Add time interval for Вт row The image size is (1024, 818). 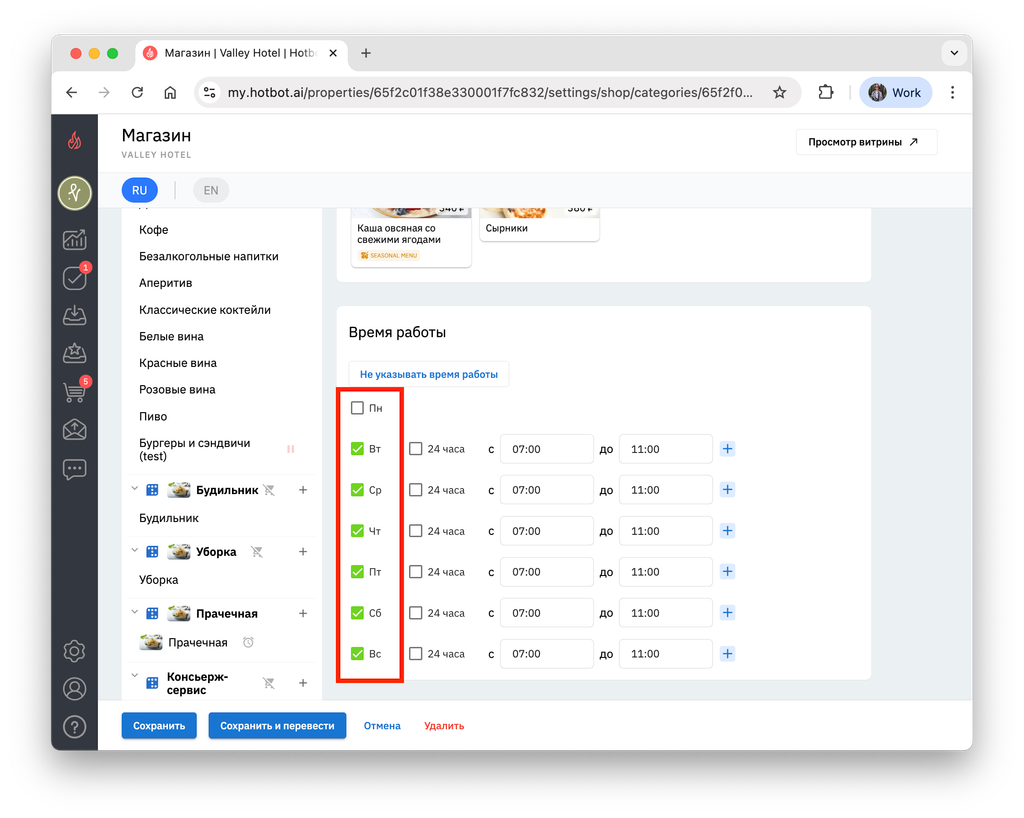[x=728, y=448]
